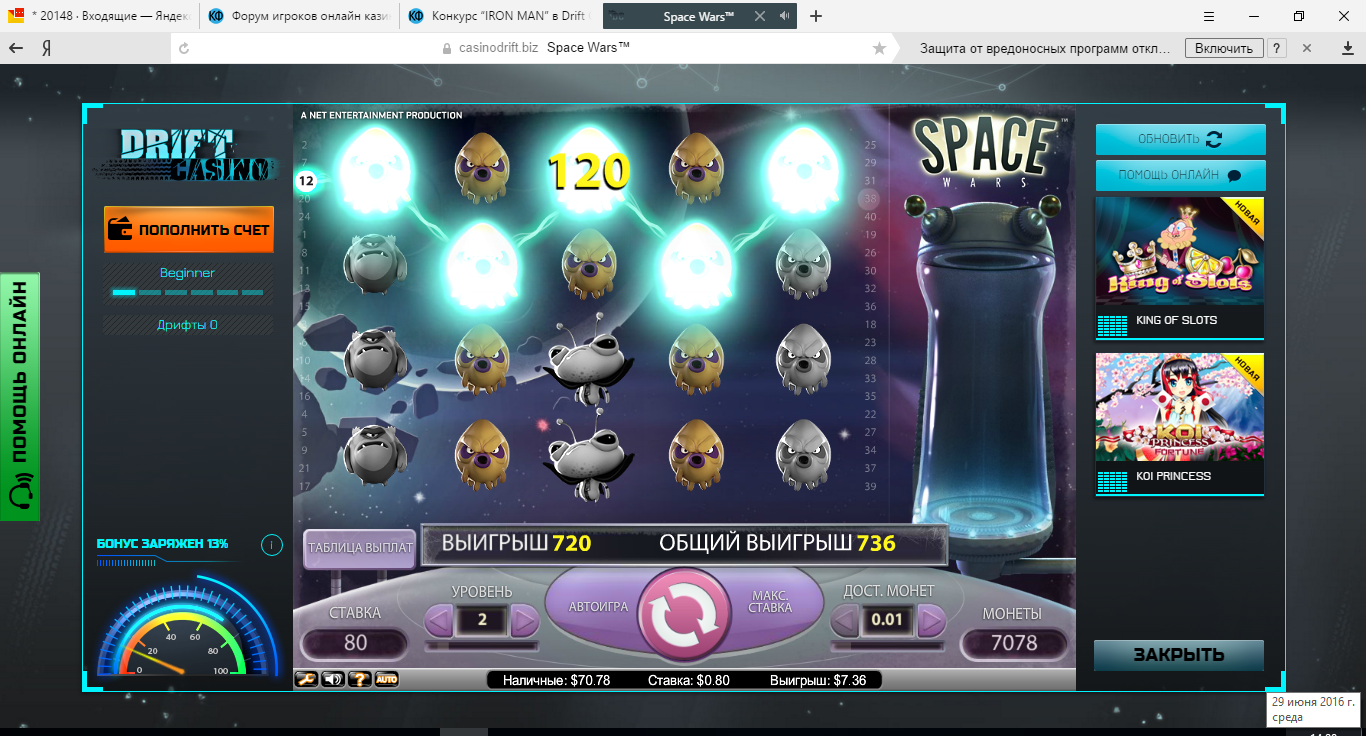1366x736 pixels.
Task: Decrease the coin value with the left arrow
Action: pyautogui.click(x=845, y=621)
